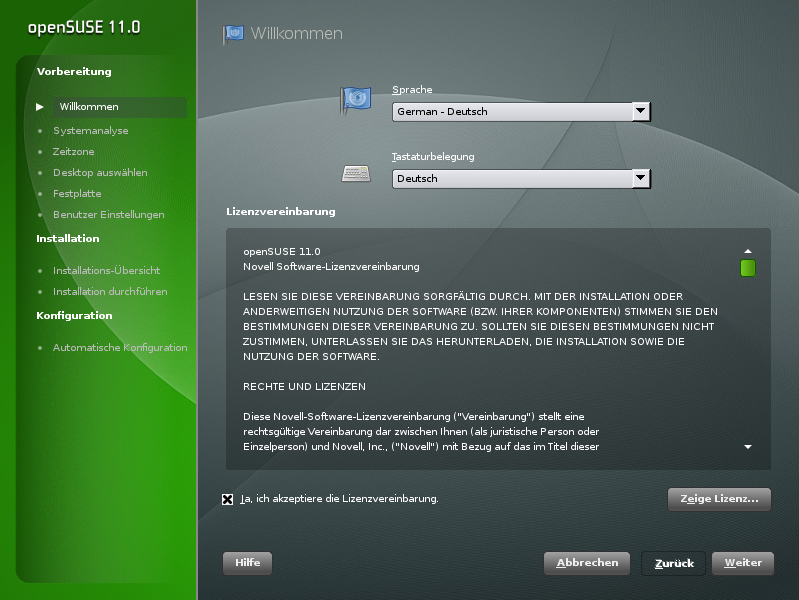799x600 pixels.
Task: Click Abbrechen to cancel installation
Action: coord(587,563)
